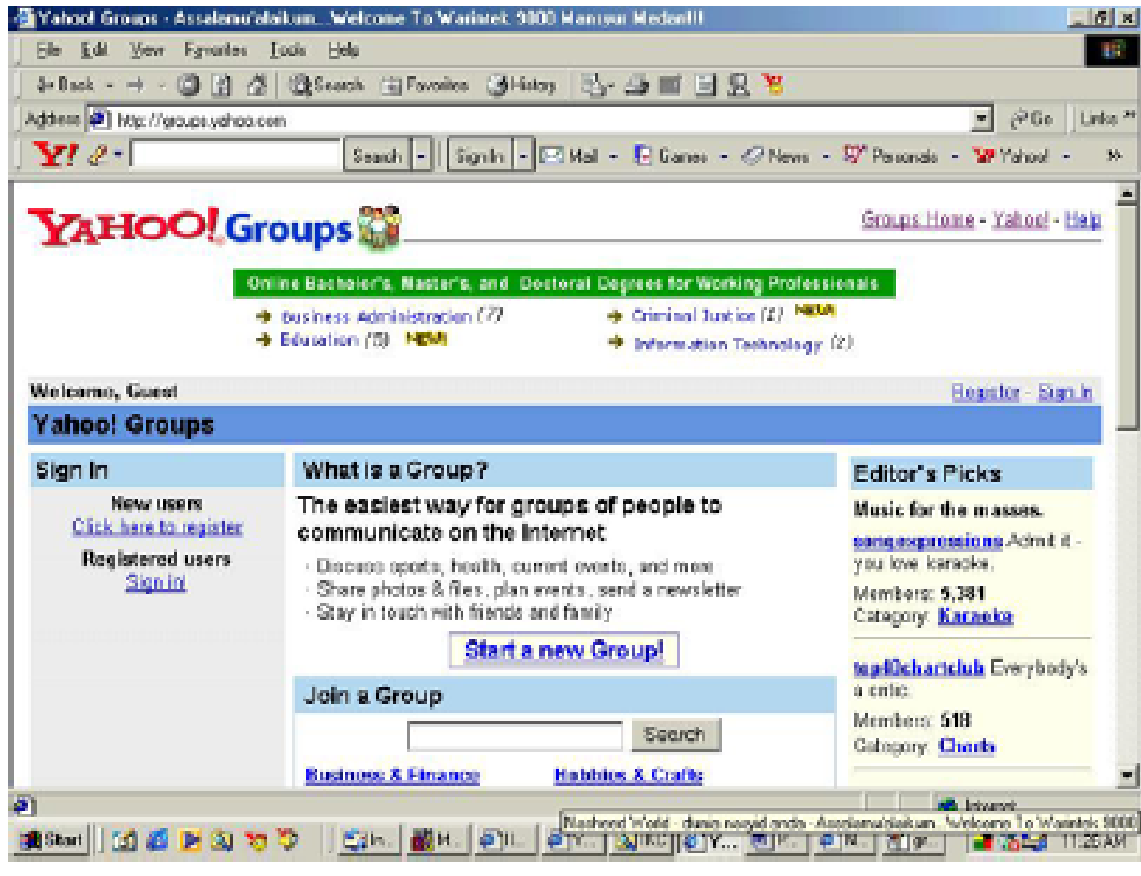
Task: Expand the Address bar dropdown
Action: click(982, 119)
